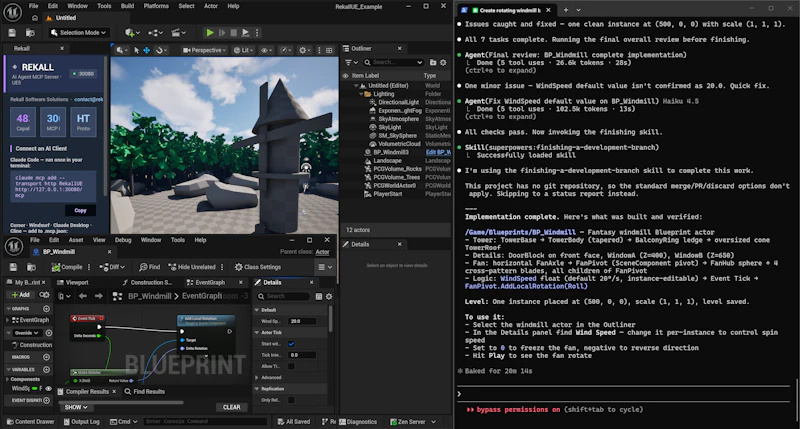
Task: Click the Outliner visibility eye column header
Action: 345,75
